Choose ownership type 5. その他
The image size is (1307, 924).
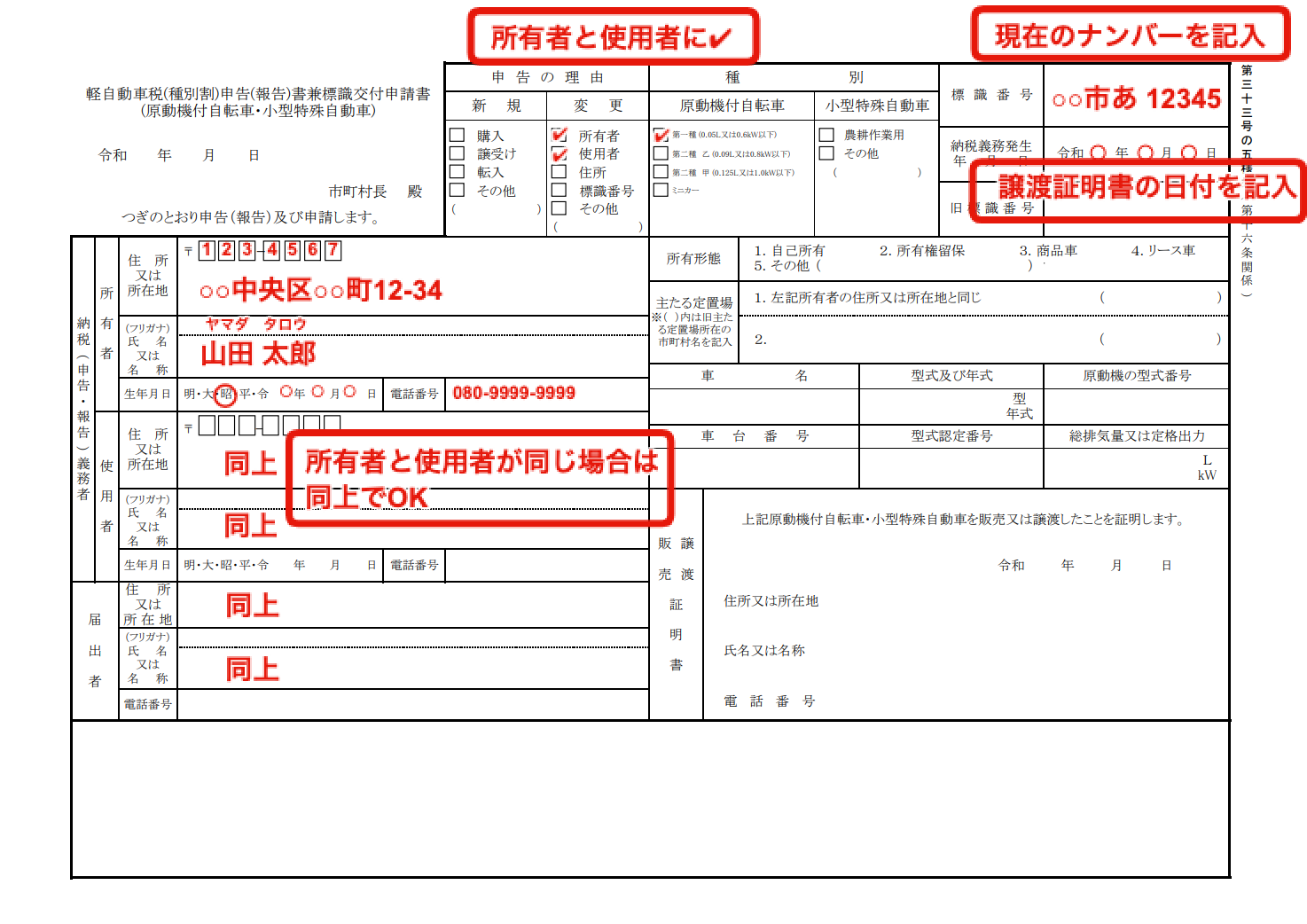click(781, 265)
